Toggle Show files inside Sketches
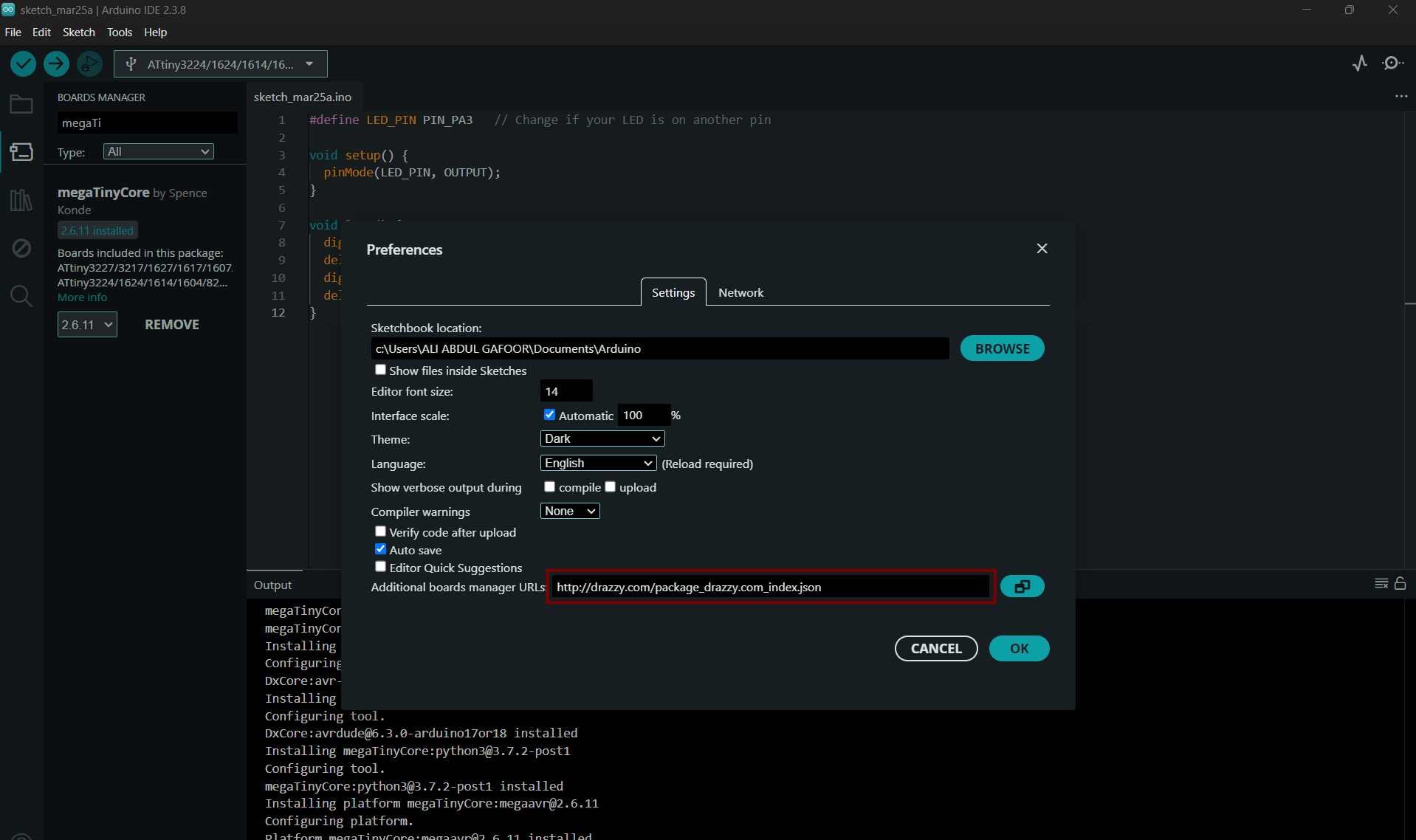The image size is (1416, 840). pyautogui.click(x=380, y=370)
